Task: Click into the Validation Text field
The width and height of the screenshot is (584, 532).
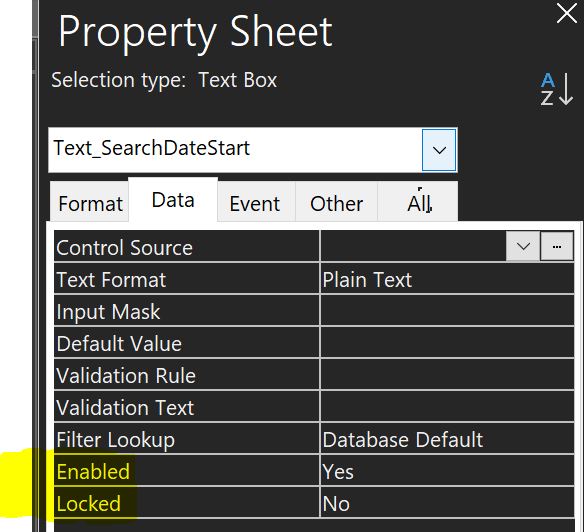Action: [447, 407]
